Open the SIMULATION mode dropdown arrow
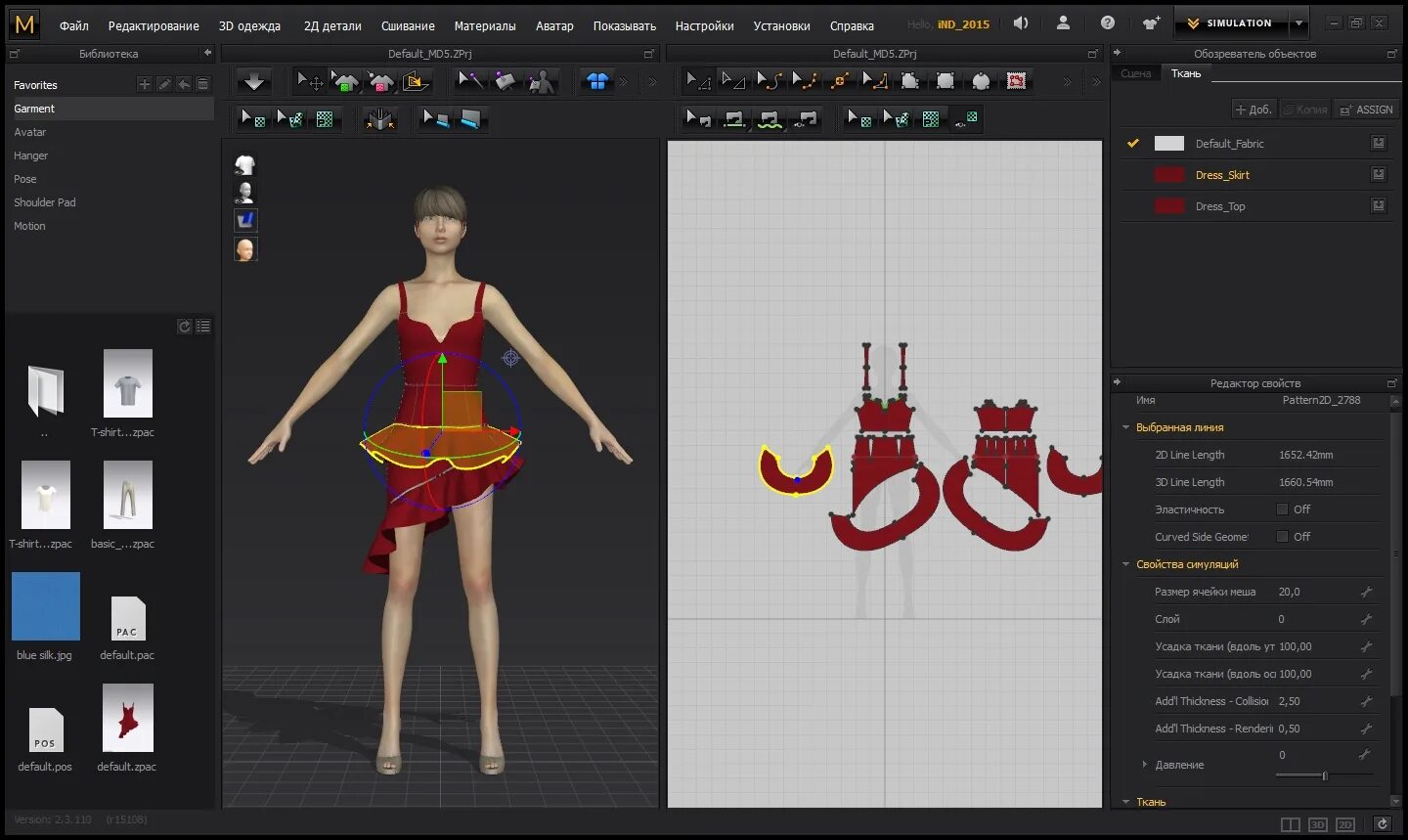 (x=1298, y=23)
